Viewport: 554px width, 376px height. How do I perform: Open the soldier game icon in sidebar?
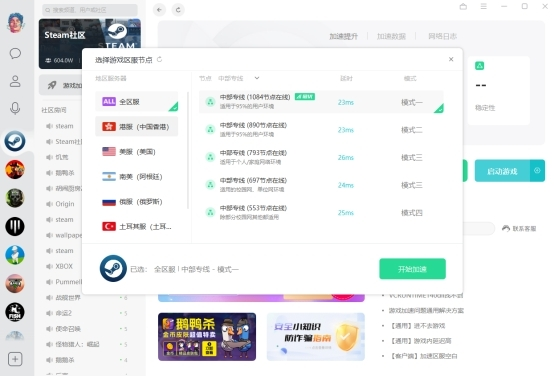pyautogui.click(x=15, y=198)
